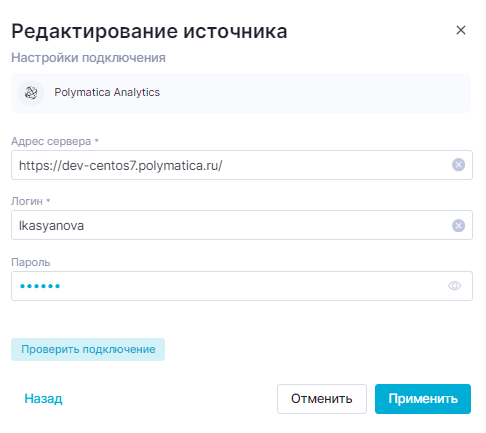Click the lkasyanova login text
Image resolution: width=486 pixels, height=433 pixels.
[x=51, y=226]
